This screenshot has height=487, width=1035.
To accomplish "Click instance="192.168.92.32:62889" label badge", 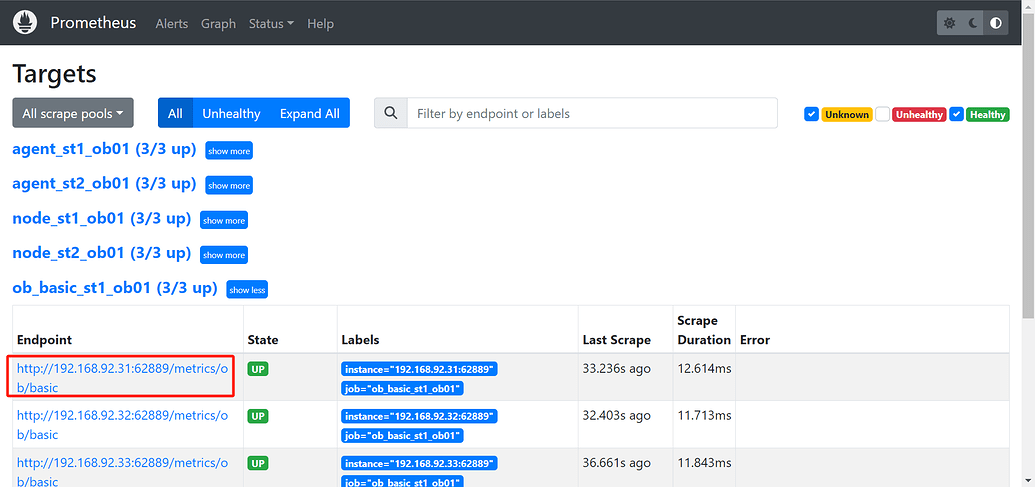I will click(419, 416).
